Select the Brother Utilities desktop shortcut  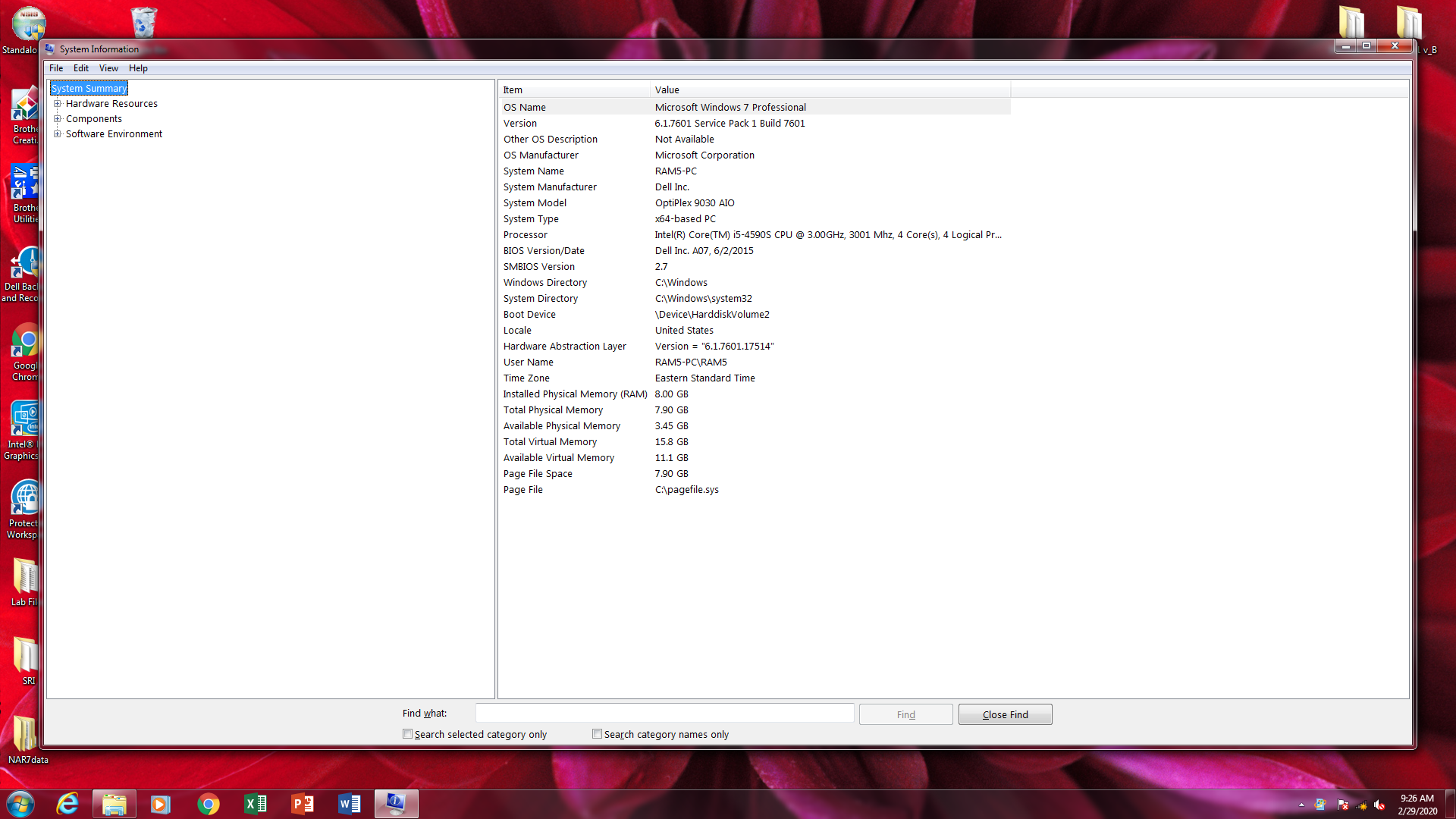24,194
